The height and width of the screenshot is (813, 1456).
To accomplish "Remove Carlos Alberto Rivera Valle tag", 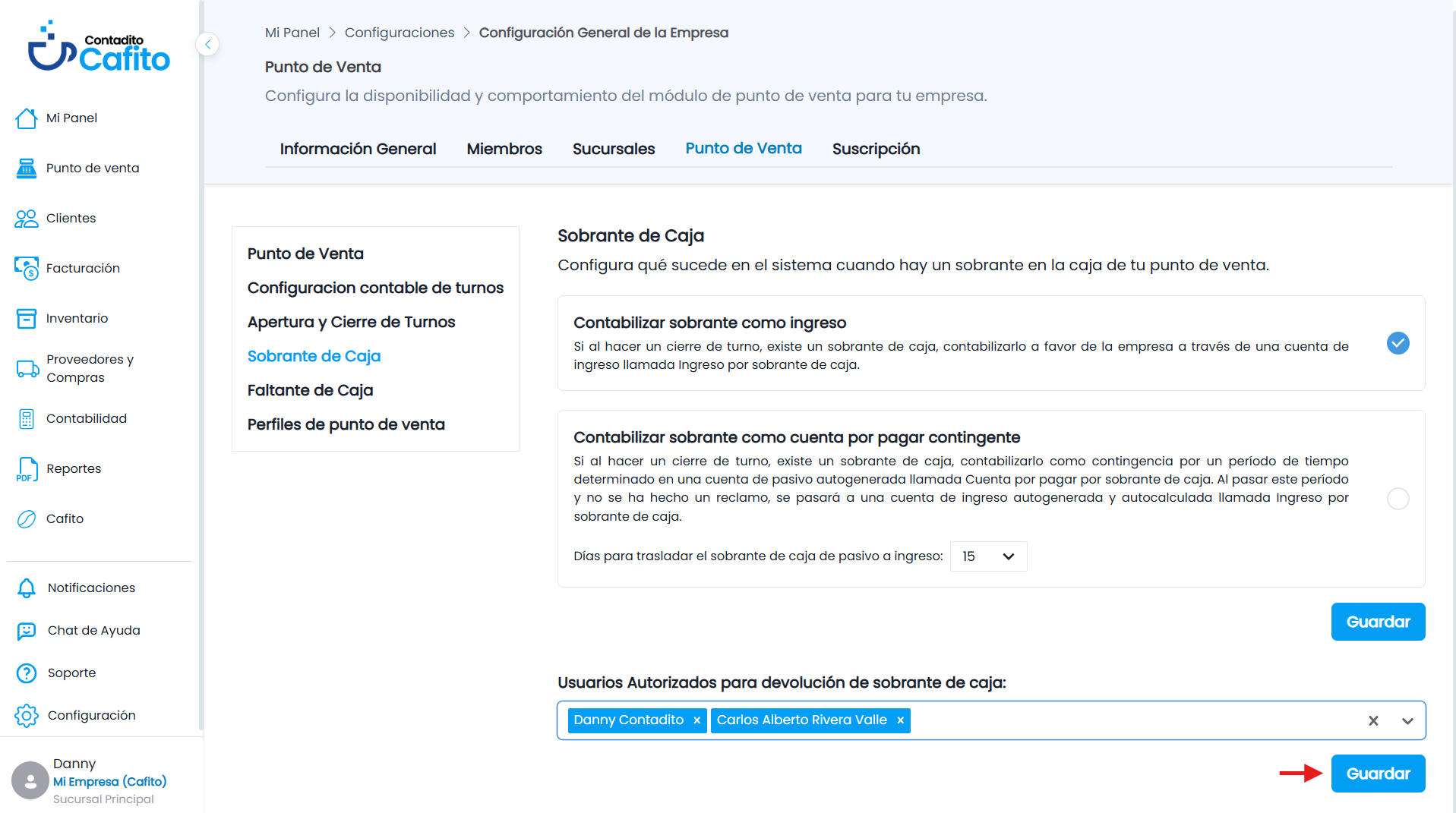I will (x=900, y=720).
